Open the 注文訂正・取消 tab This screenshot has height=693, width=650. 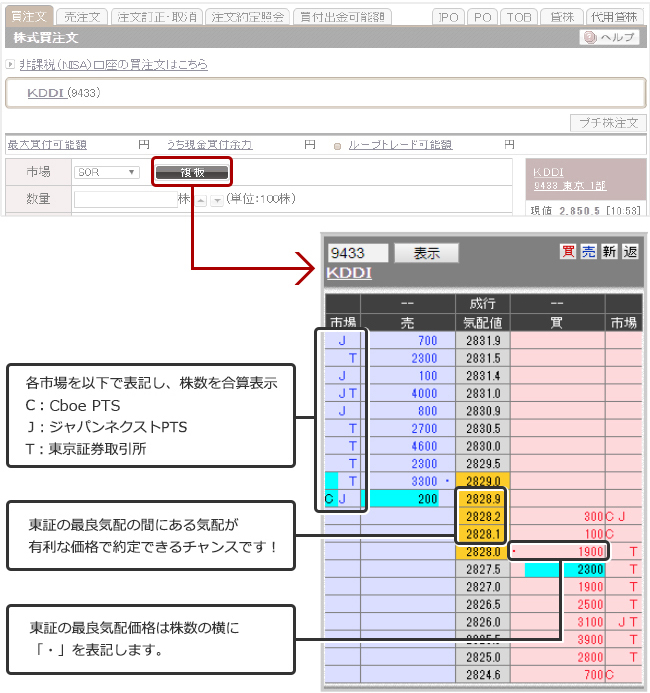pyautogui.click(x=157, y=17)
